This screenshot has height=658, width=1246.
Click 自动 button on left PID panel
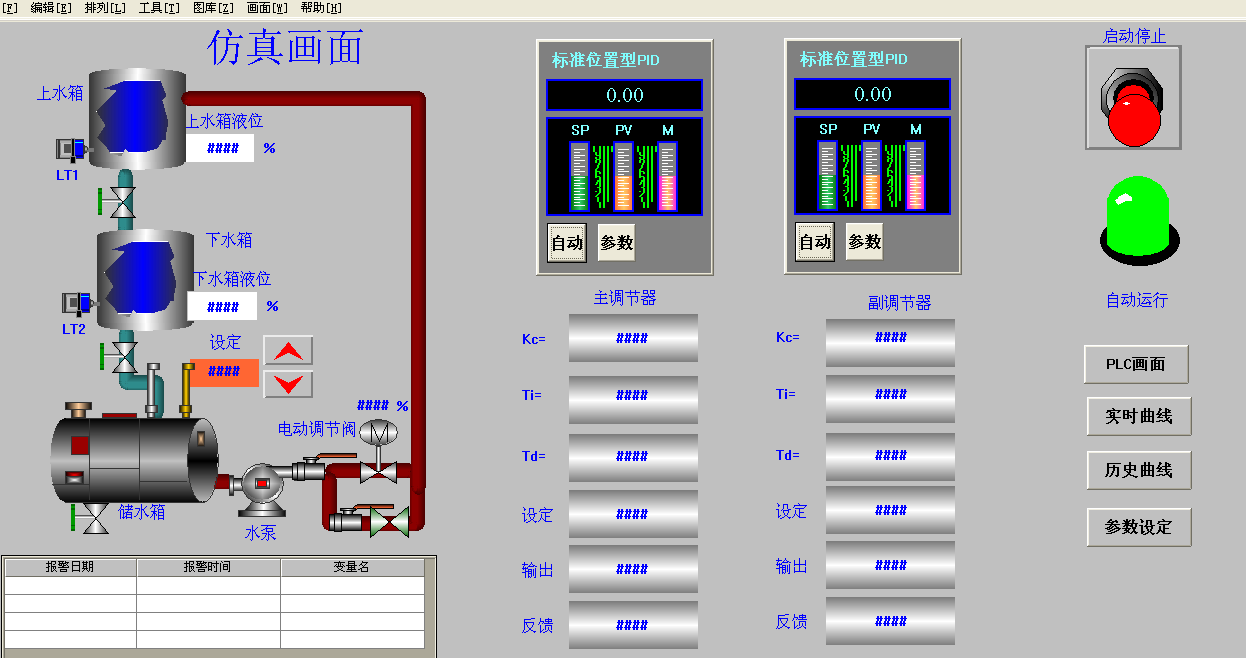[x=567, y=242]
